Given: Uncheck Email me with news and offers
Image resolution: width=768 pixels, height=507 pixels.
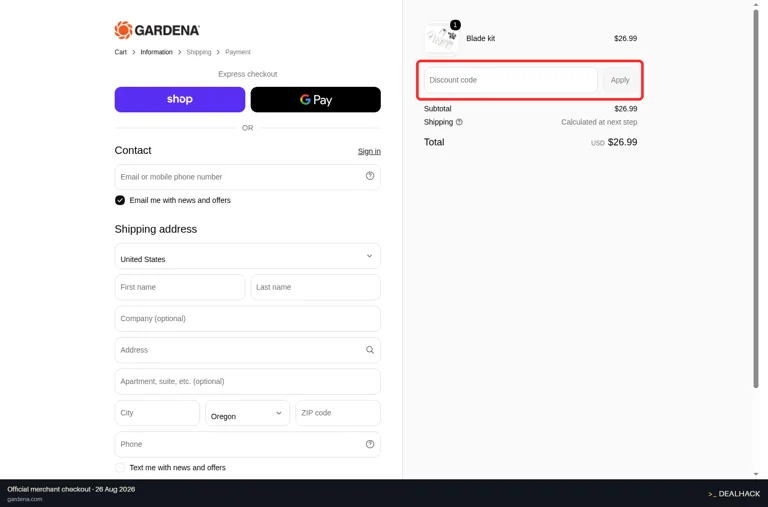Looking at the screenshot, I should (120, 200).
